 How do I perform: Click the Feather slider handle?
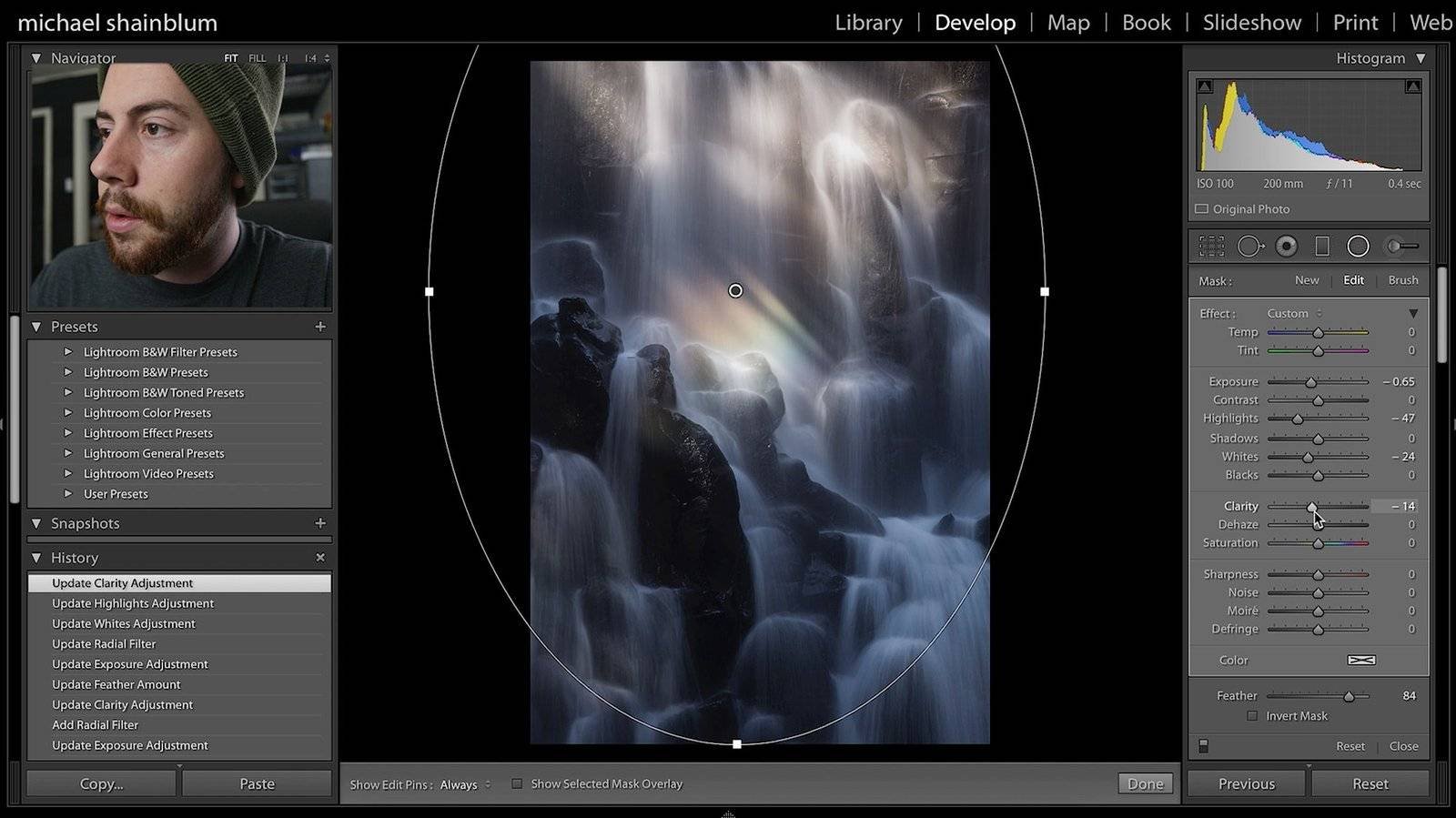click(x=1349, y=696)
